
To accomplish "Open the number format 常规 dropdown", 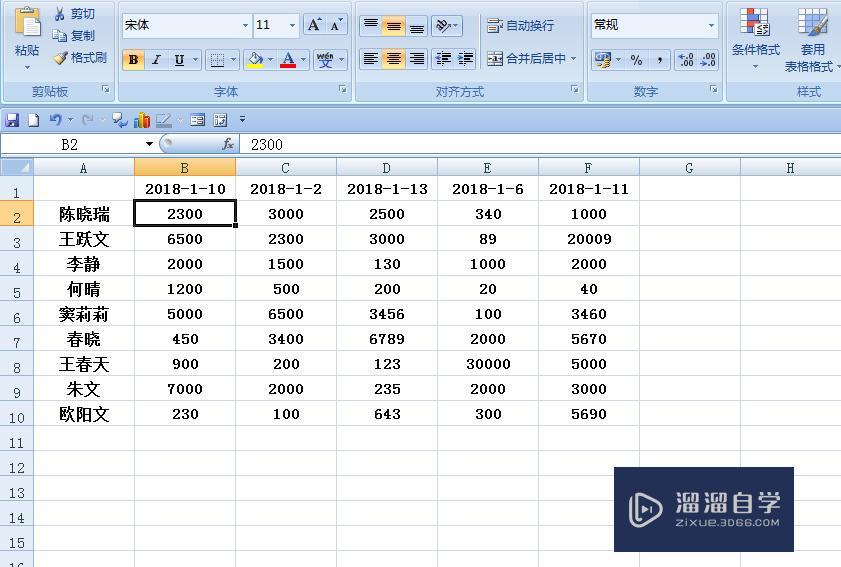I will tap(711, 25).
